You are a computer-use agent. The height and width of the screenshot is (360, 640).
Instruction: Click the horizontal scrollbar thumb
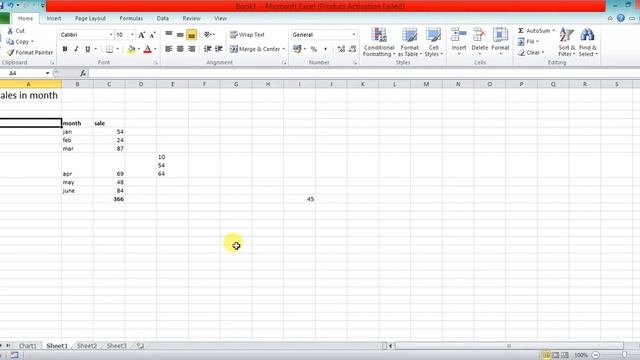[509, 346]
